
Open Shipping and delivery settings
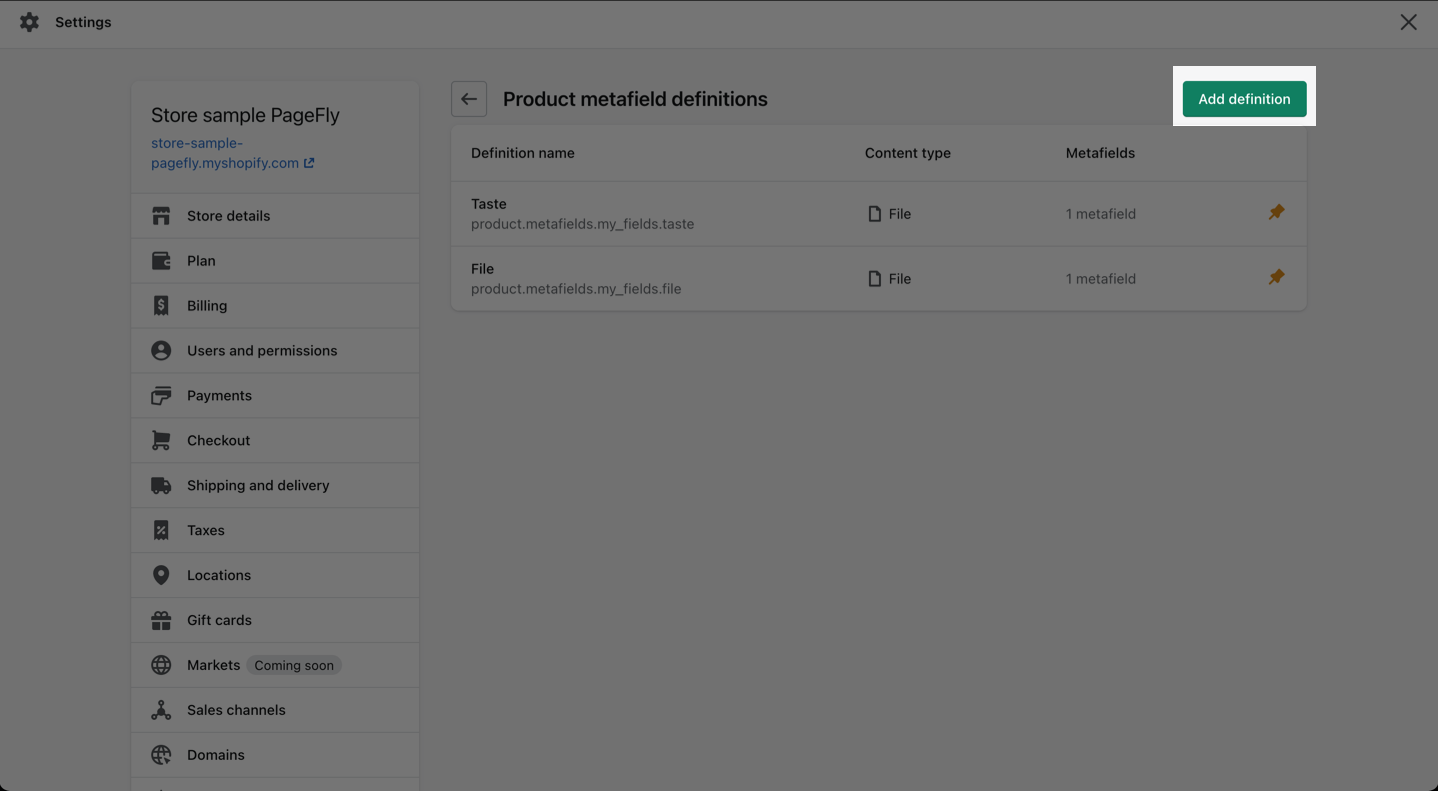coord(275,485)
